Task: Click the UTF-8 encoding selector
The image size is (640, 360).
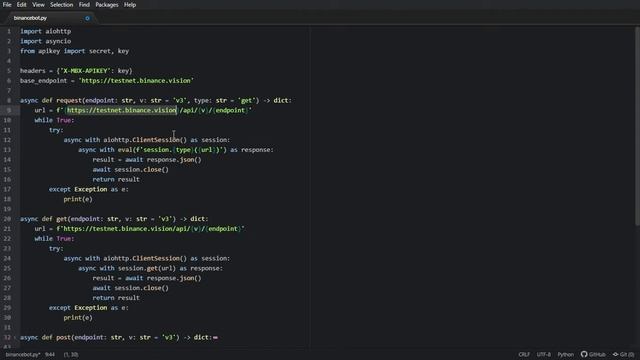Action: (x=544, y=354)
